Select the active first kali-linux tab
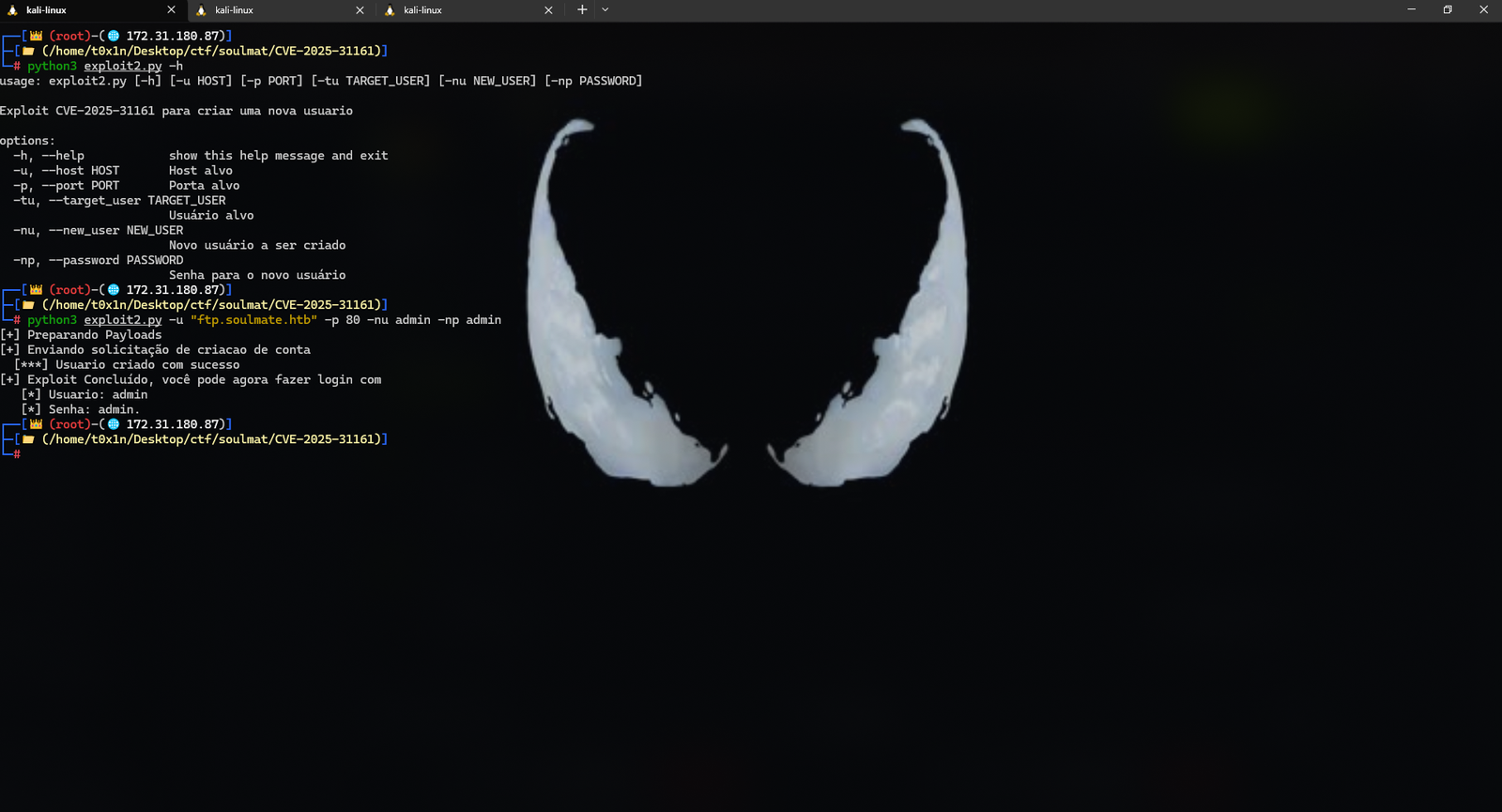The image size is (1502, 812). (94, 10)
